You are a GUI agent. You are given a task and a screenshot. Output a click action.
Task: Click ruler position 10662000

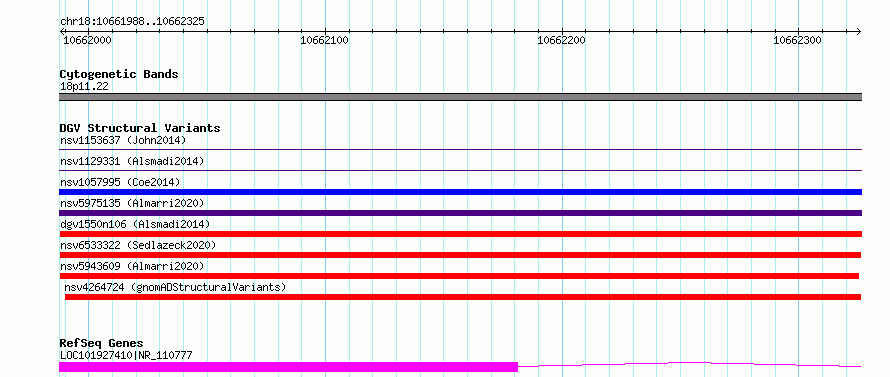pos(87,40)
